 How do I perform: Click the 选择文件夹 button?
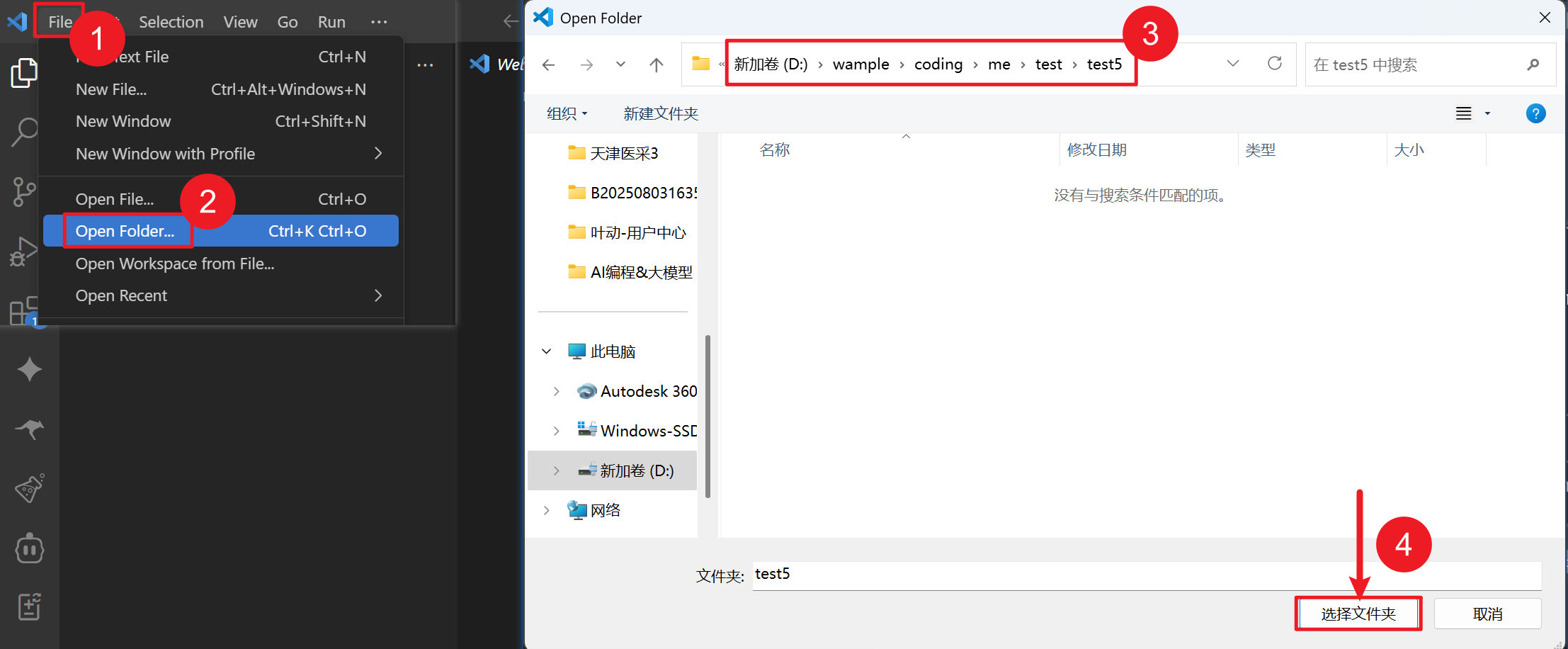(x=1358, y=614)
